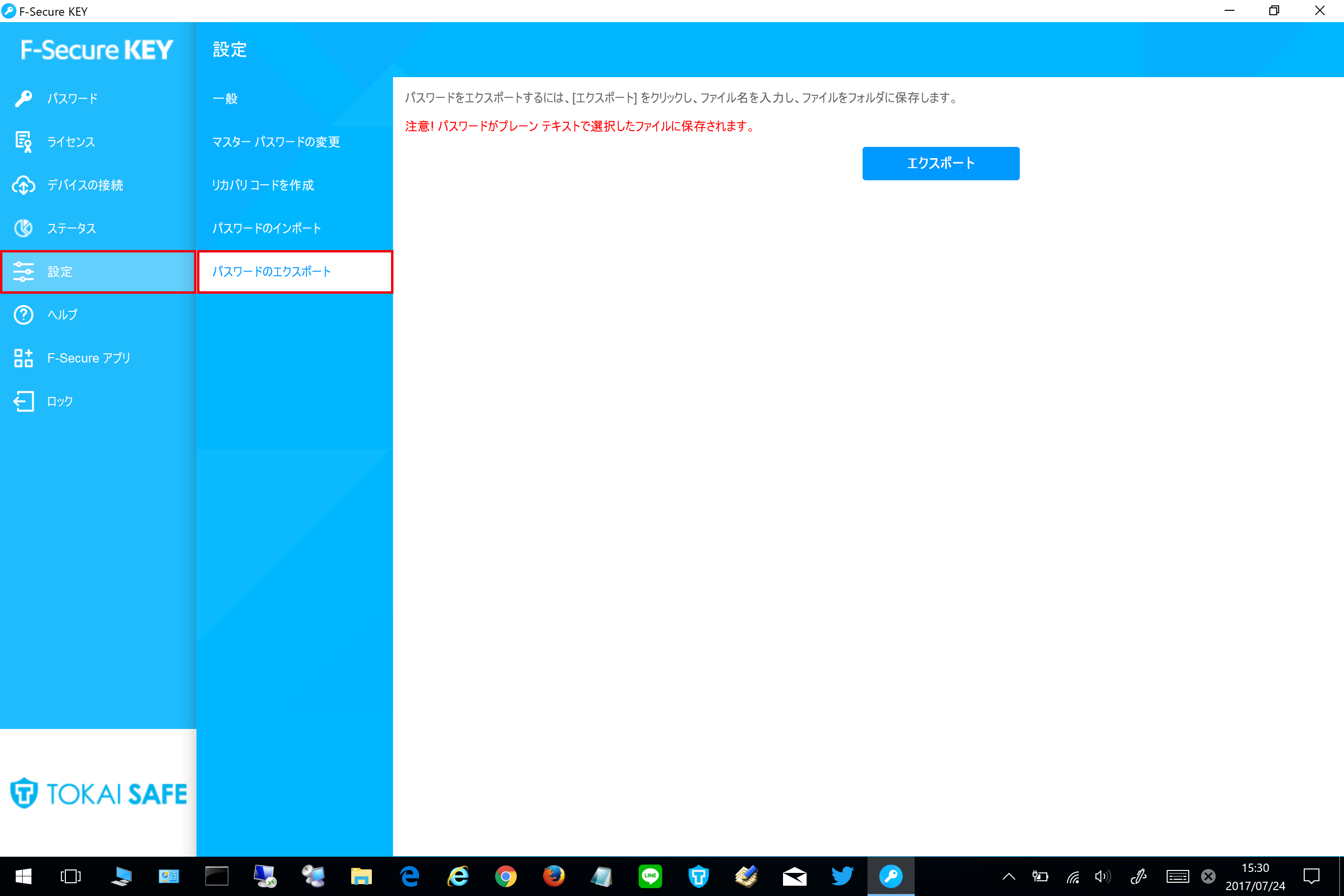The image size is (1344, 896).
Task: Open the Windows action center notifications
Action: (1312, 876)
